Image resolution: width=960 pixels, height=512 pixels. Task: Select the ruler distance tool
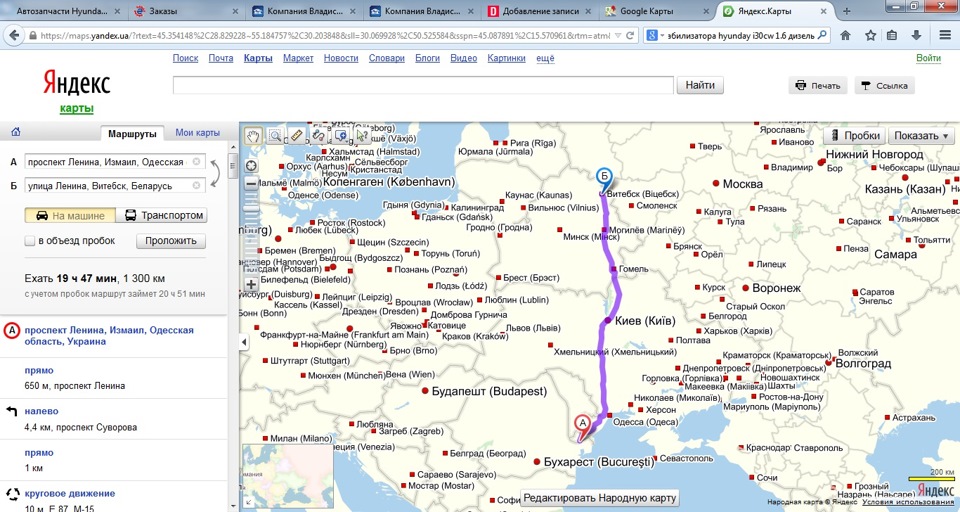(x=297, y=135)
